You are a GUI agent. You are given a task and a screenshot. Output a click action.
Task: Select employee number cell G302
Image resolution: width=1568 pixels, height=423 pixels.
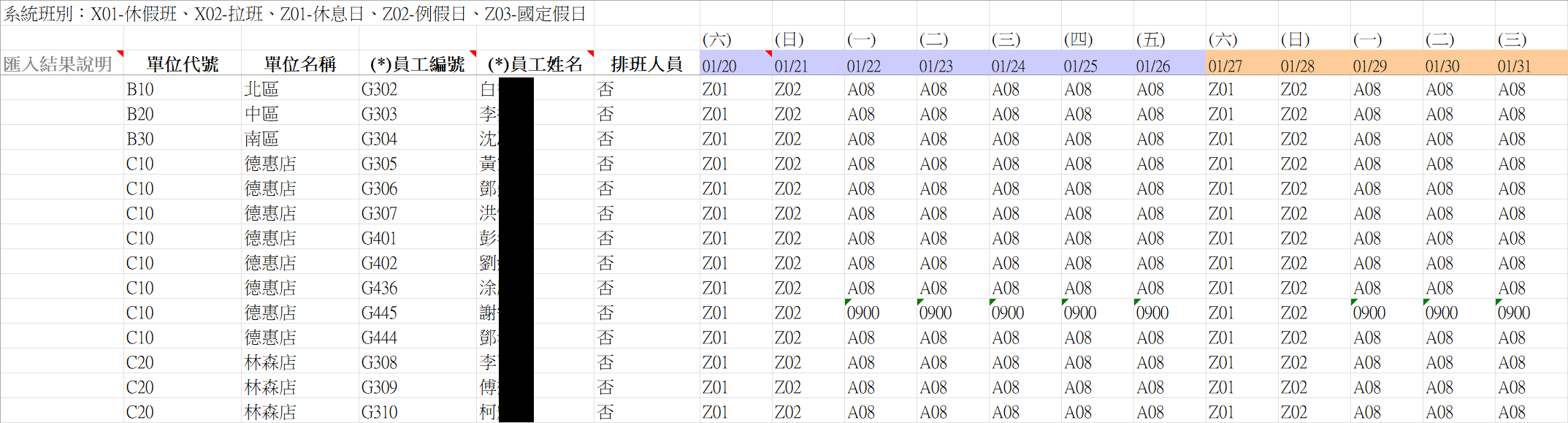[x=380, y=89]
